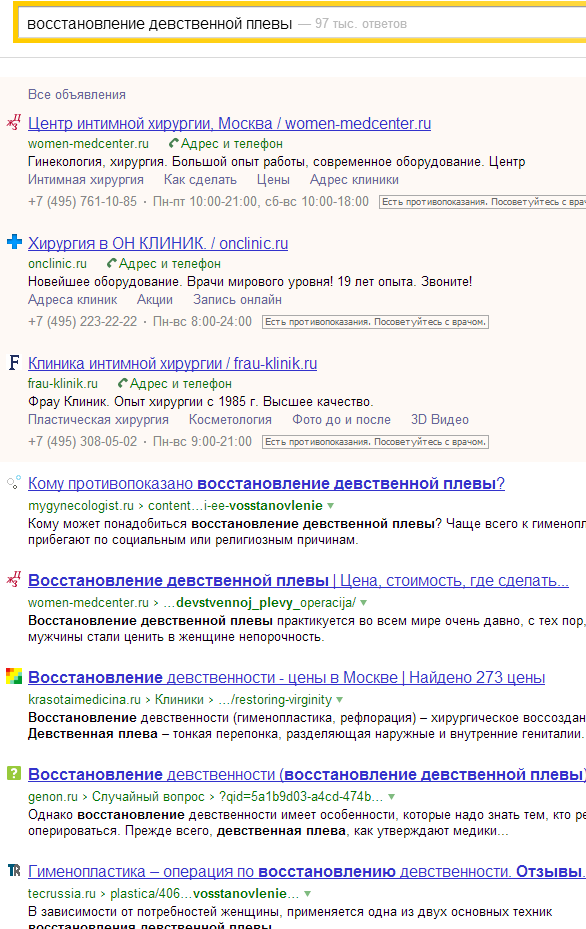Open 'Запись онлайн' sitelink of ON CLINIC
The width and height of the screenshot is (586, 929).
coord(237,300)
